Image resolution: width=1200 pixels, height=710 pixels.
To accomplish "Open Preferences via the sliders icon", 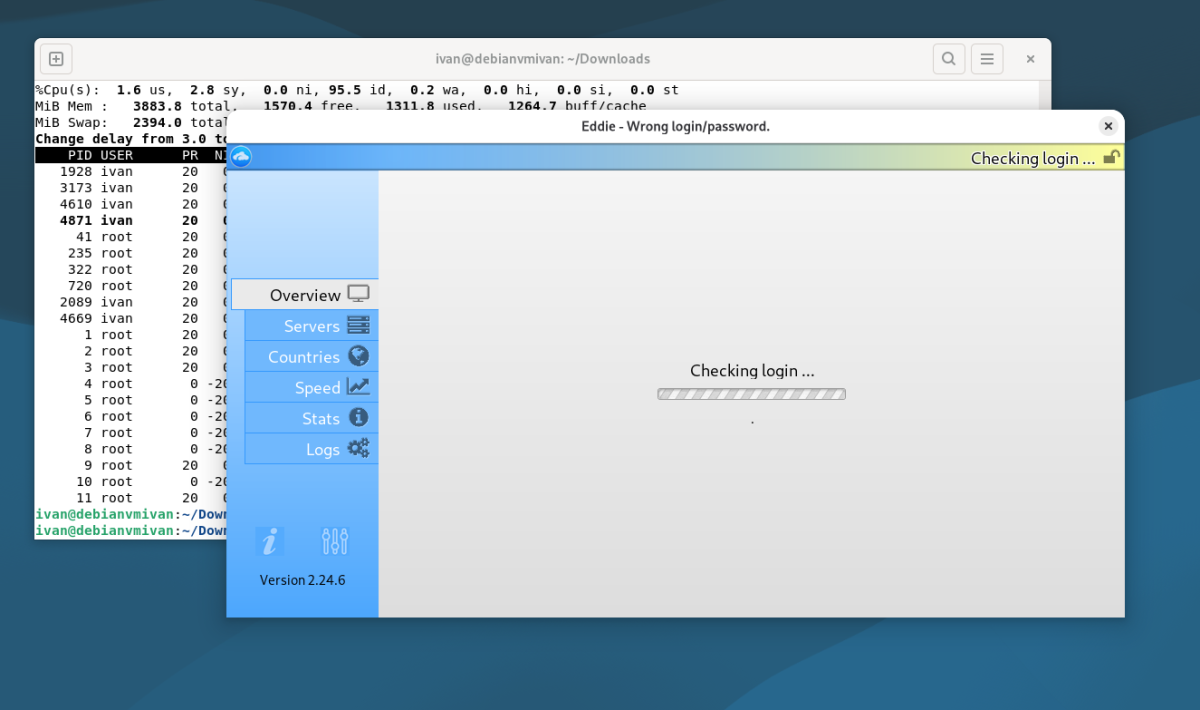I will coord(335,541).
